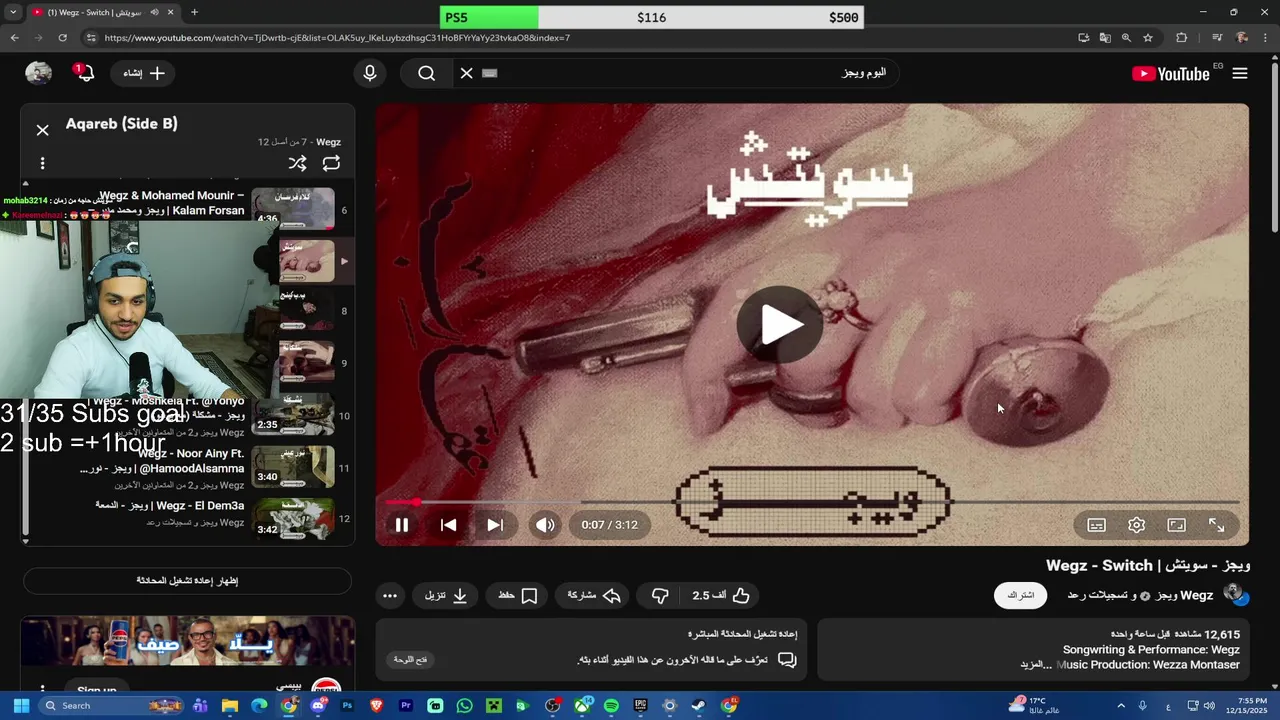Toggle playlist shuffle
The image size is (1280, 720).
click(x=297, y=163)
